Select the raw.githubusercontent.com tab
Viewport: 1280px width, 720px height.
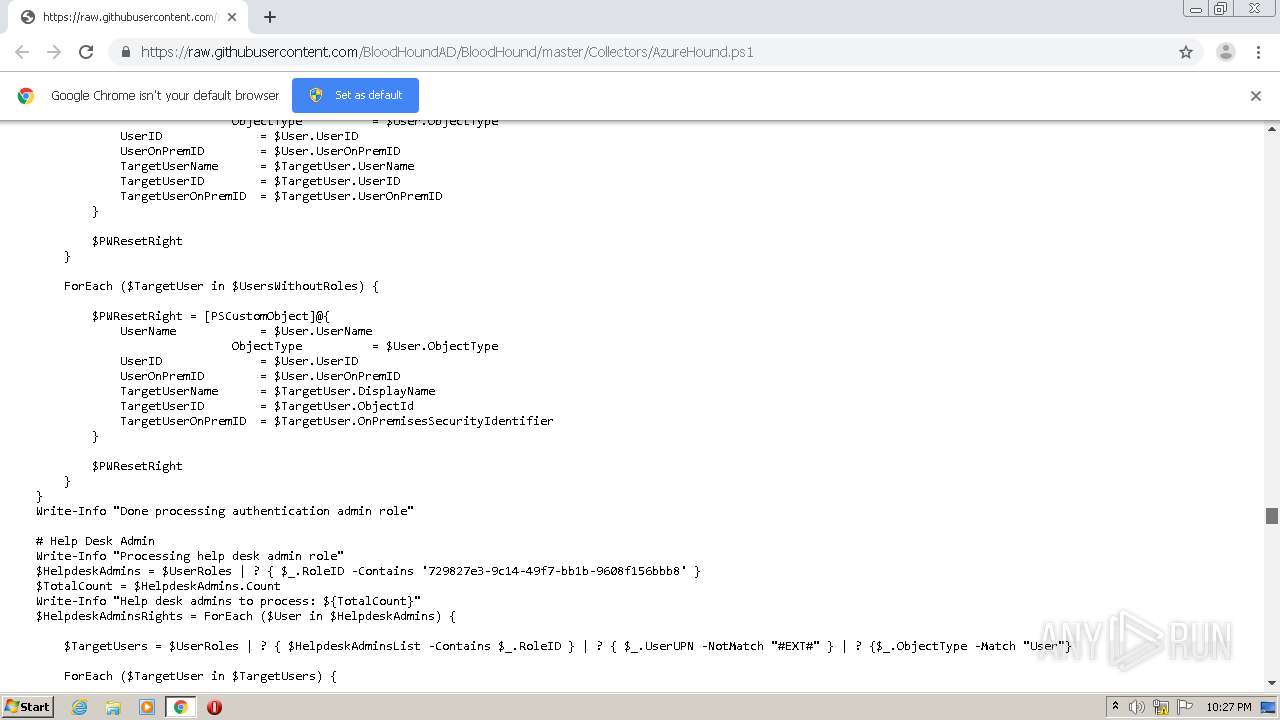[128, 17]
